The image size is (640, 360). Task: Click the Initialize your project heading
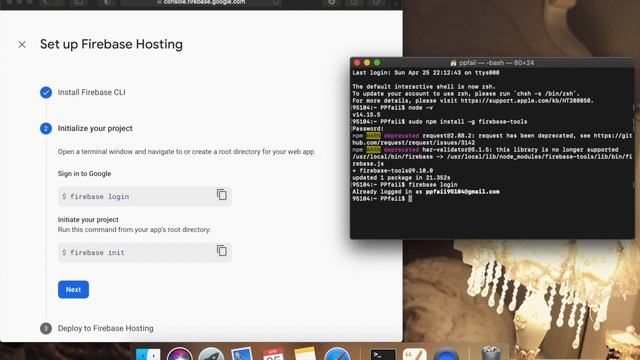click(x=95, y=128)
